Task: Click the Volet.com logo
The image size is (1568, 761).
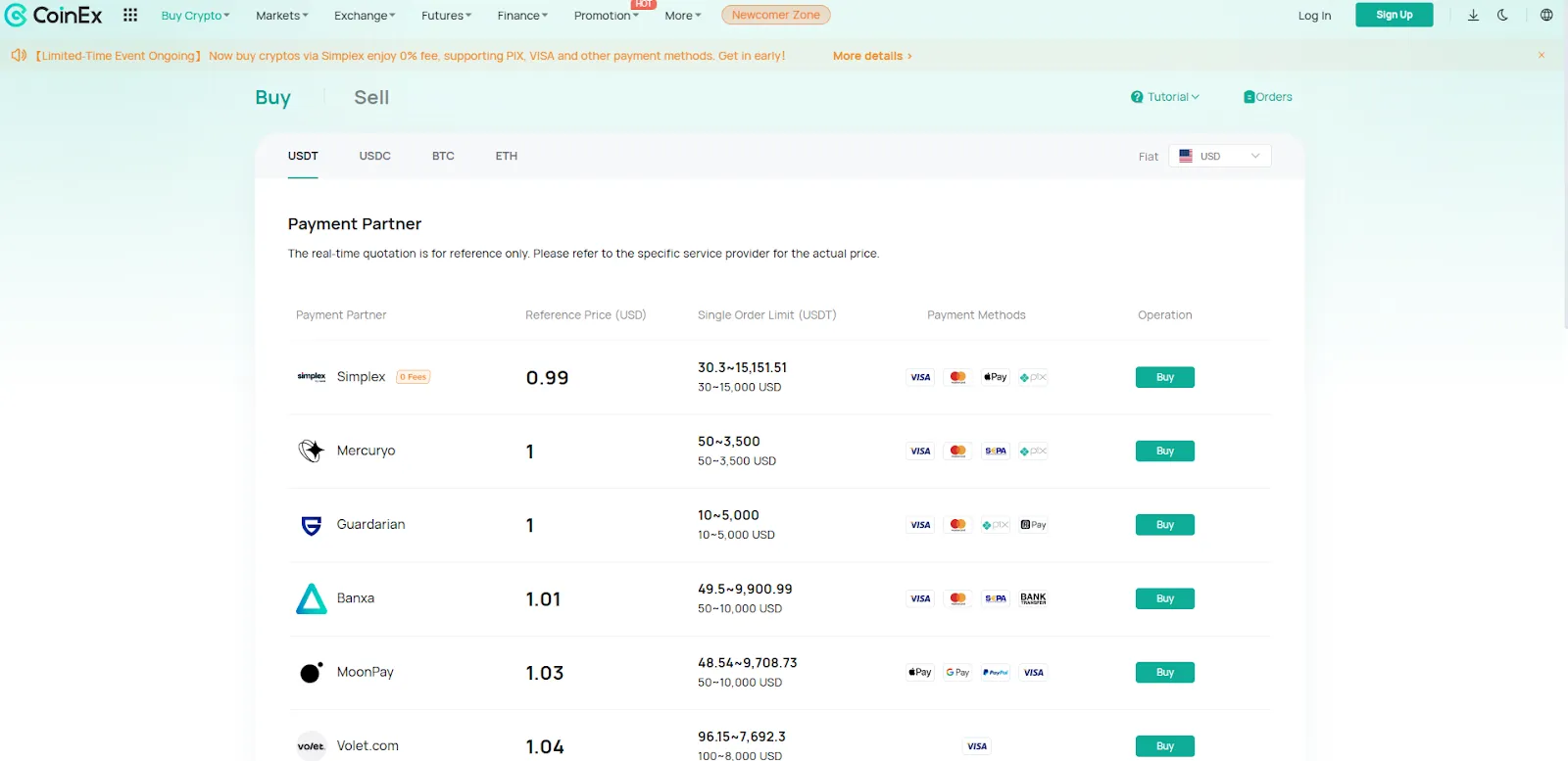Action: pyautogui.click(x=312, y=746)
